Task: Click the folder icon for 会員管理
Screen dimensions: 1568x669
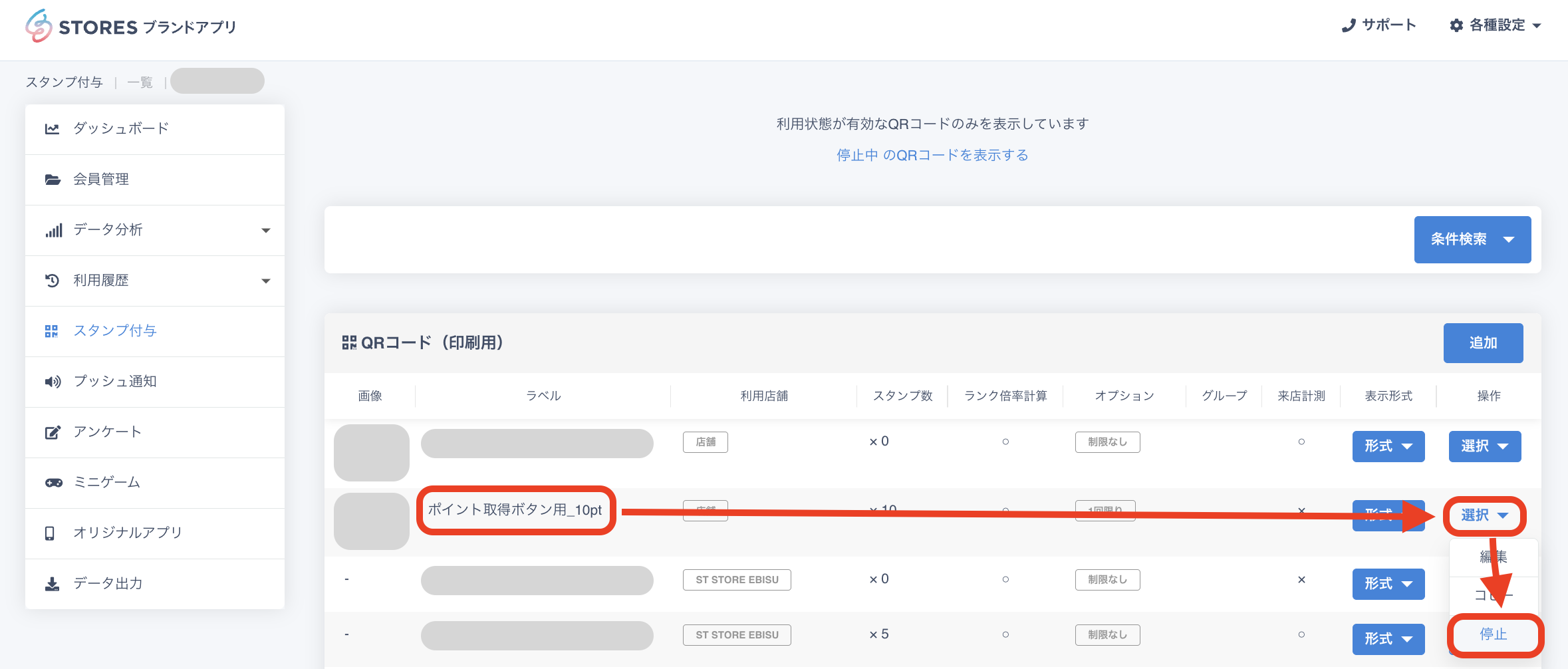Action: [52, 179]
